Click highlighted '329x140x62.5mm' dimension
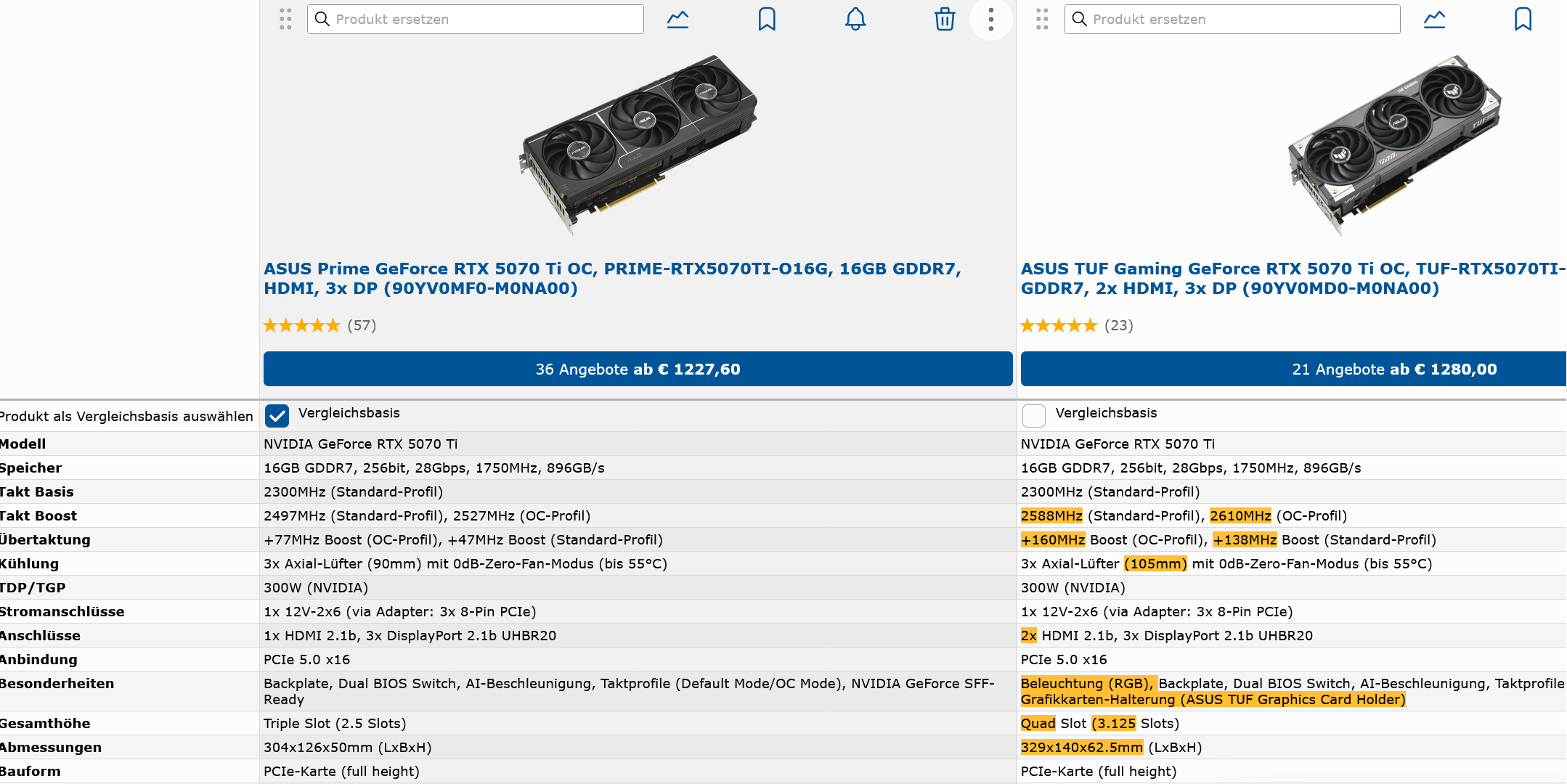 [1082, 747]
